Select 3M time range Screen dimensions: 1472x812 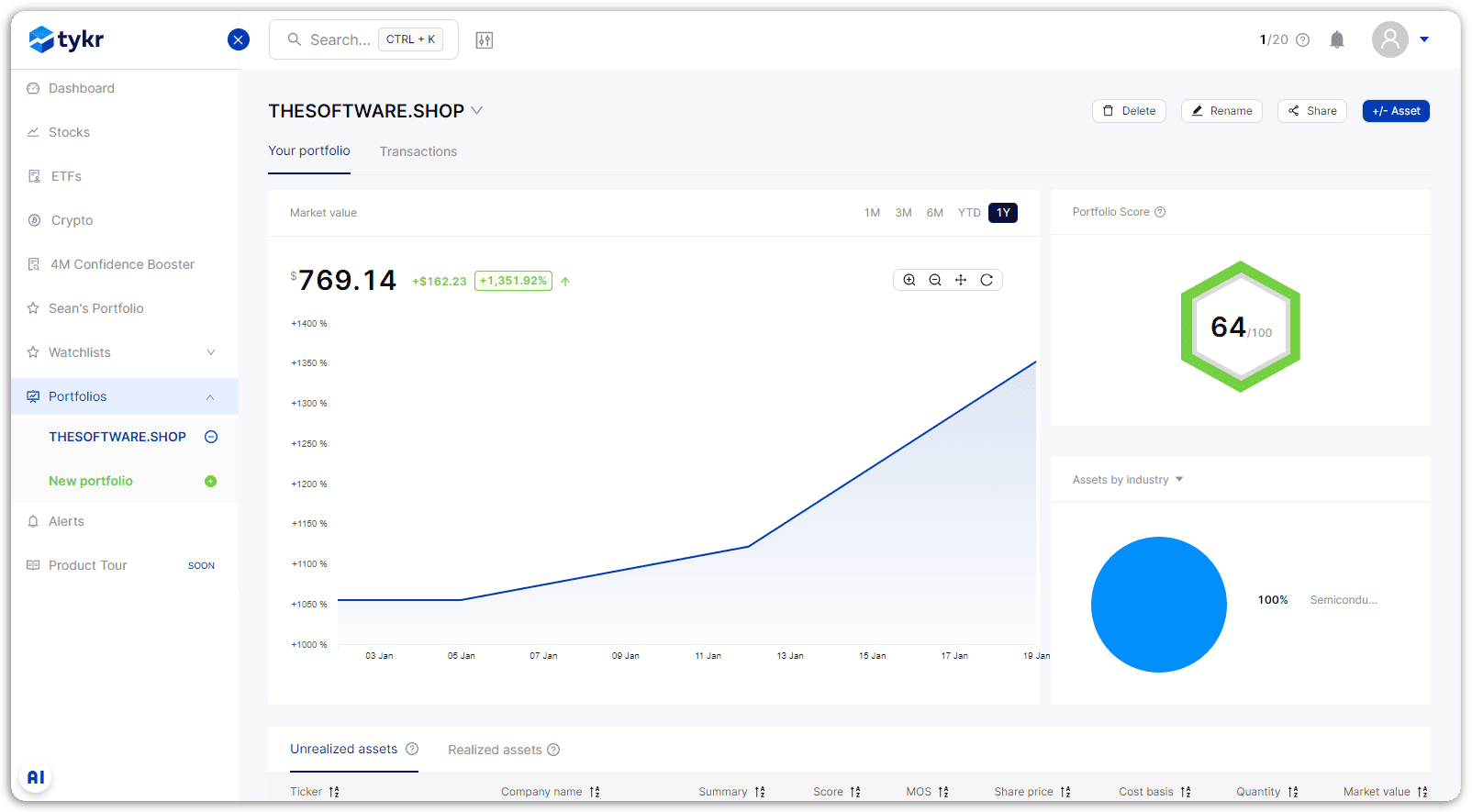pos(903,213)
